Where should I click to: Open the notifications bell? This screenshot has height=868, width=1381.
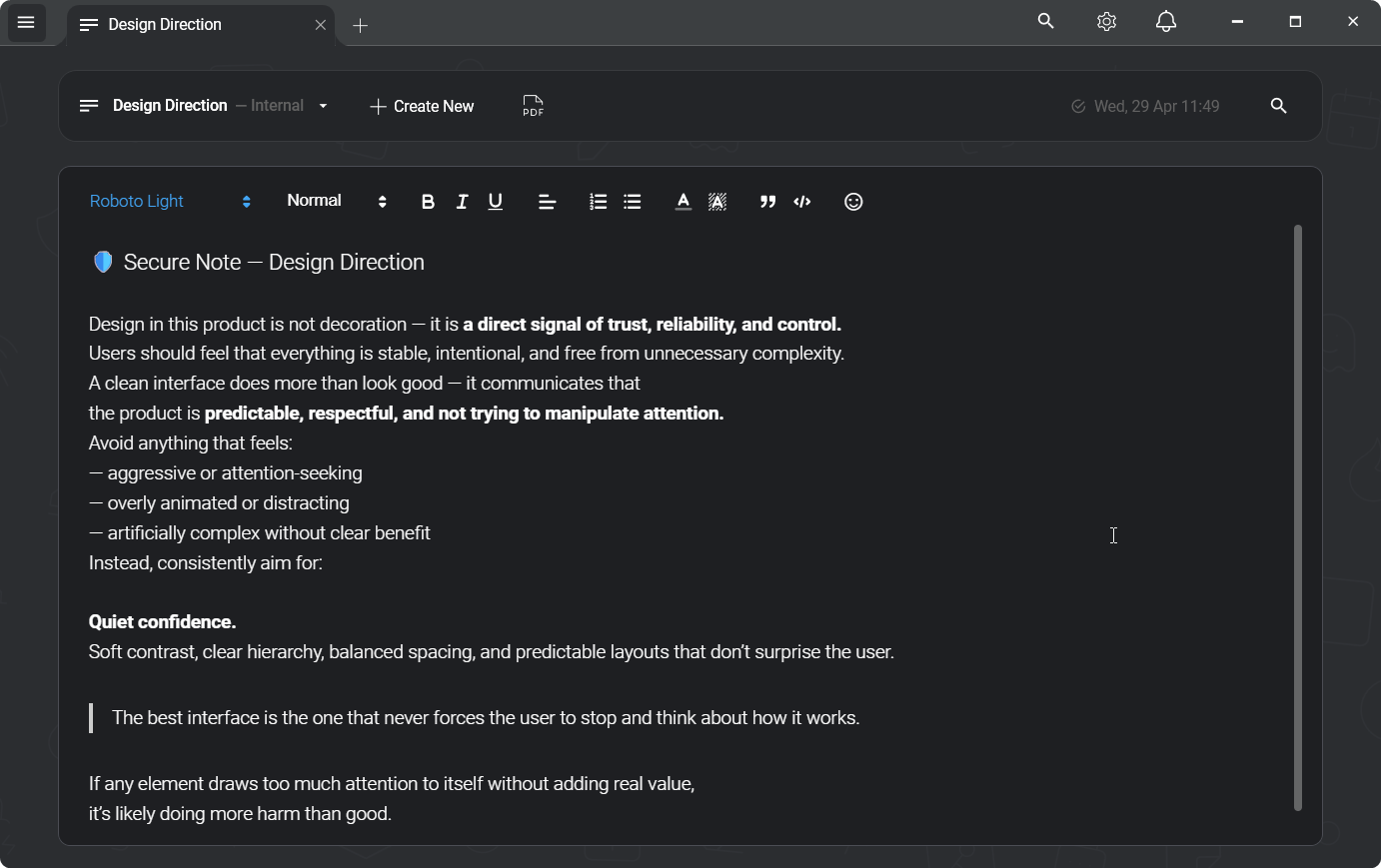(1165, 22)
